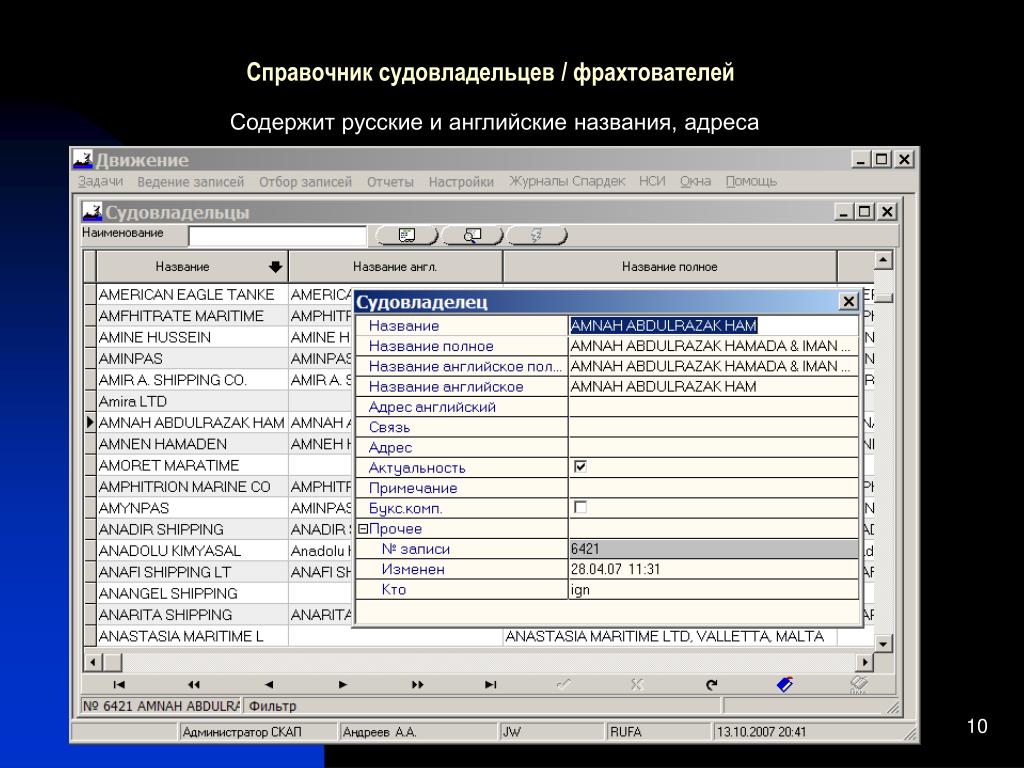Select row AMERICAN EAGLE TANKE
This screenshot has height=768, width=1024.
tap(192, 295)
